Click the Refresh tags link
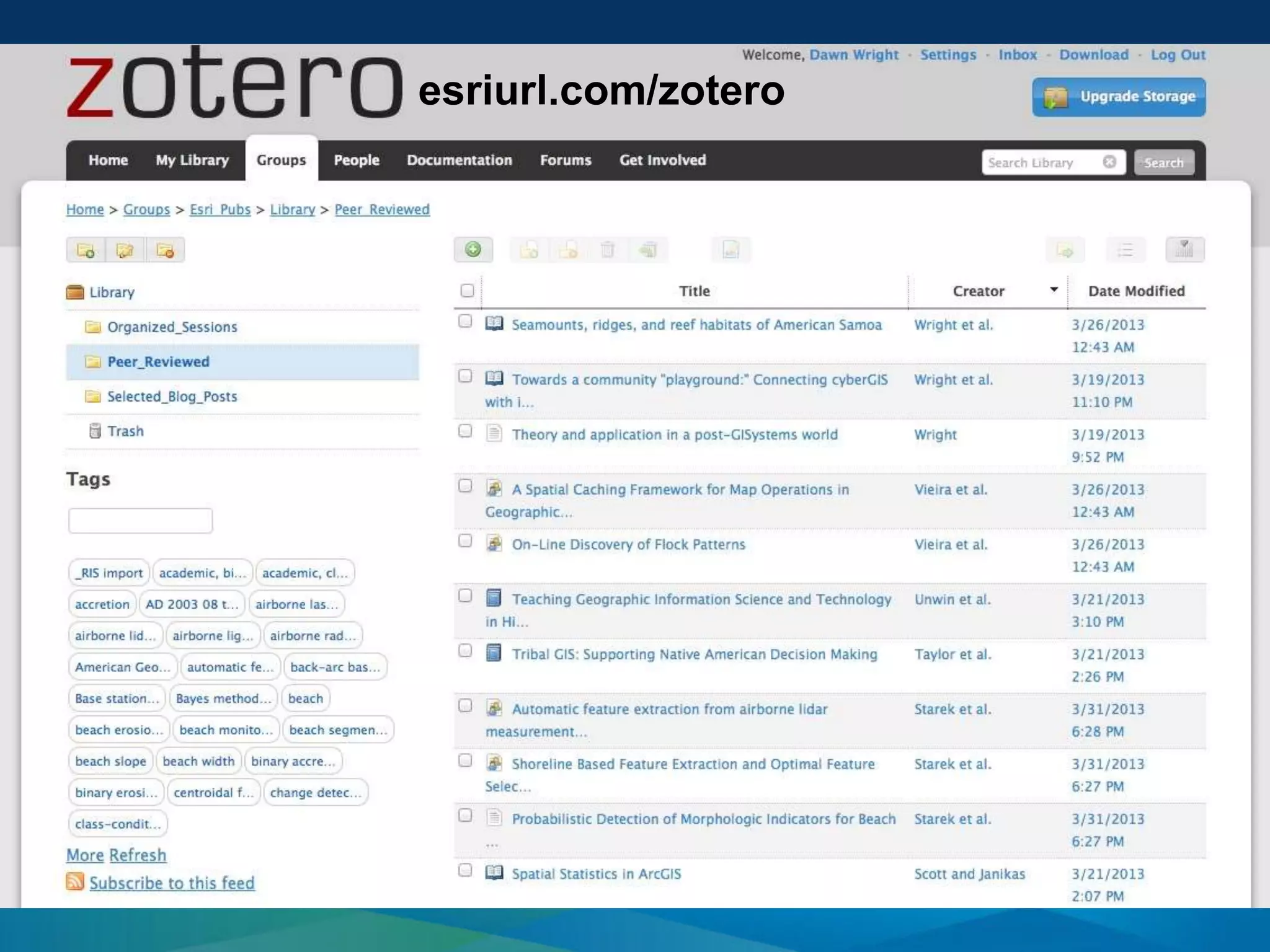Image resolution: width=1270 pixels, height=952 pixels. 138,855
